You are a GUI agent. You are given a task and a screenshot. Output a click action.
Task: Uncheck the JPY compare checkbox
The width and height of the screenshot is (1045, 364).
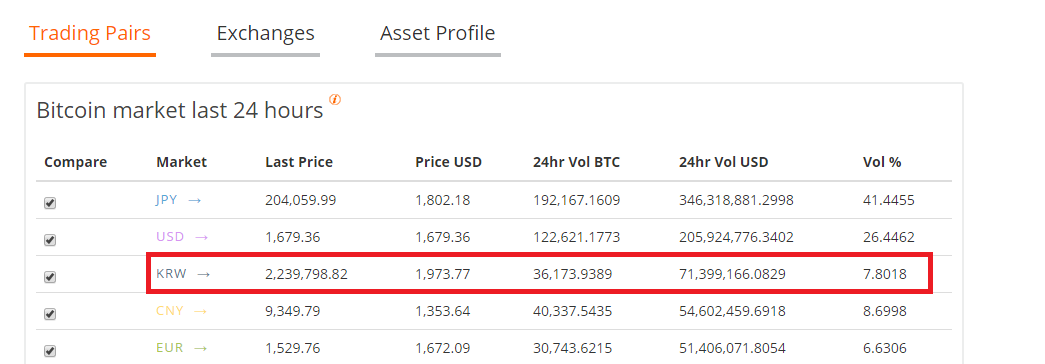click(x=50, y=203)
